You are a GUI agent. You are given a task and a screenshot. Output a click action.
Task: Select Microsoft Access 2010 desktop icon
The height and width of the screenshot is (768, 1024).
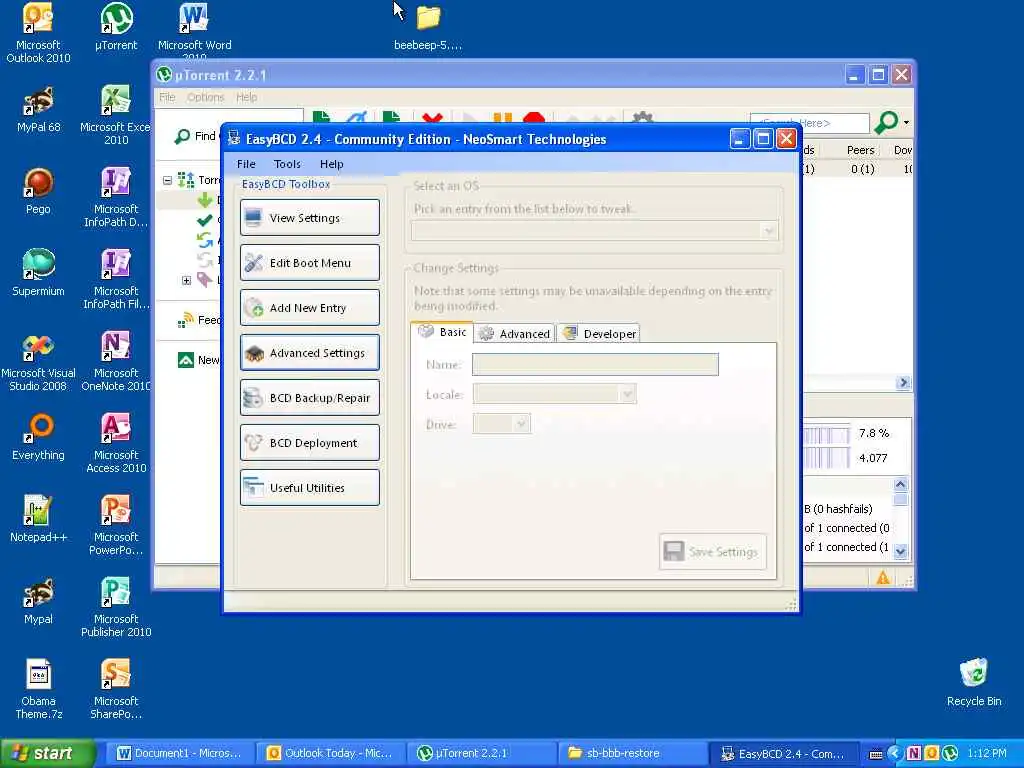click(x=116, y=443)
